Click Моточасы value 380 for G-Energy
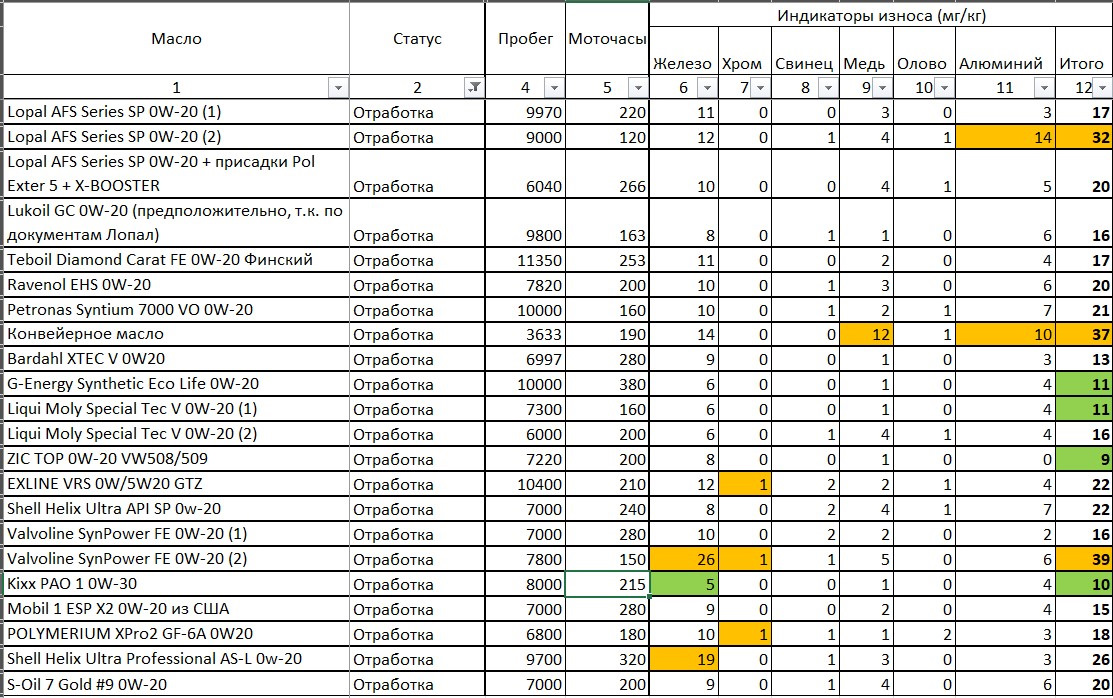 pos(607,383)
